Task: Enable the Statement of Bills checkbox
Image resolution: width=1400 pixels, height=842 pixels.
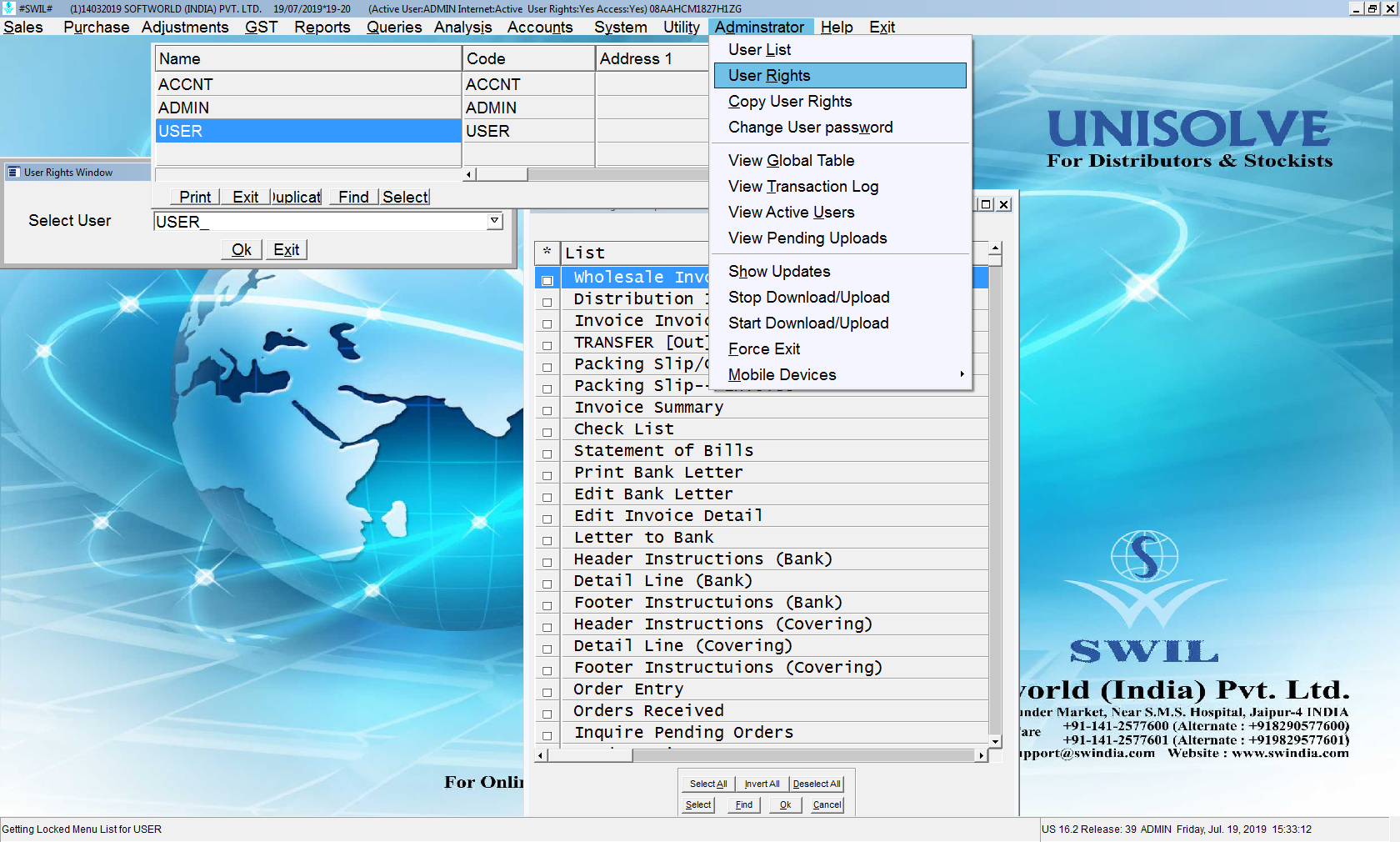Action: pos(547,454)
